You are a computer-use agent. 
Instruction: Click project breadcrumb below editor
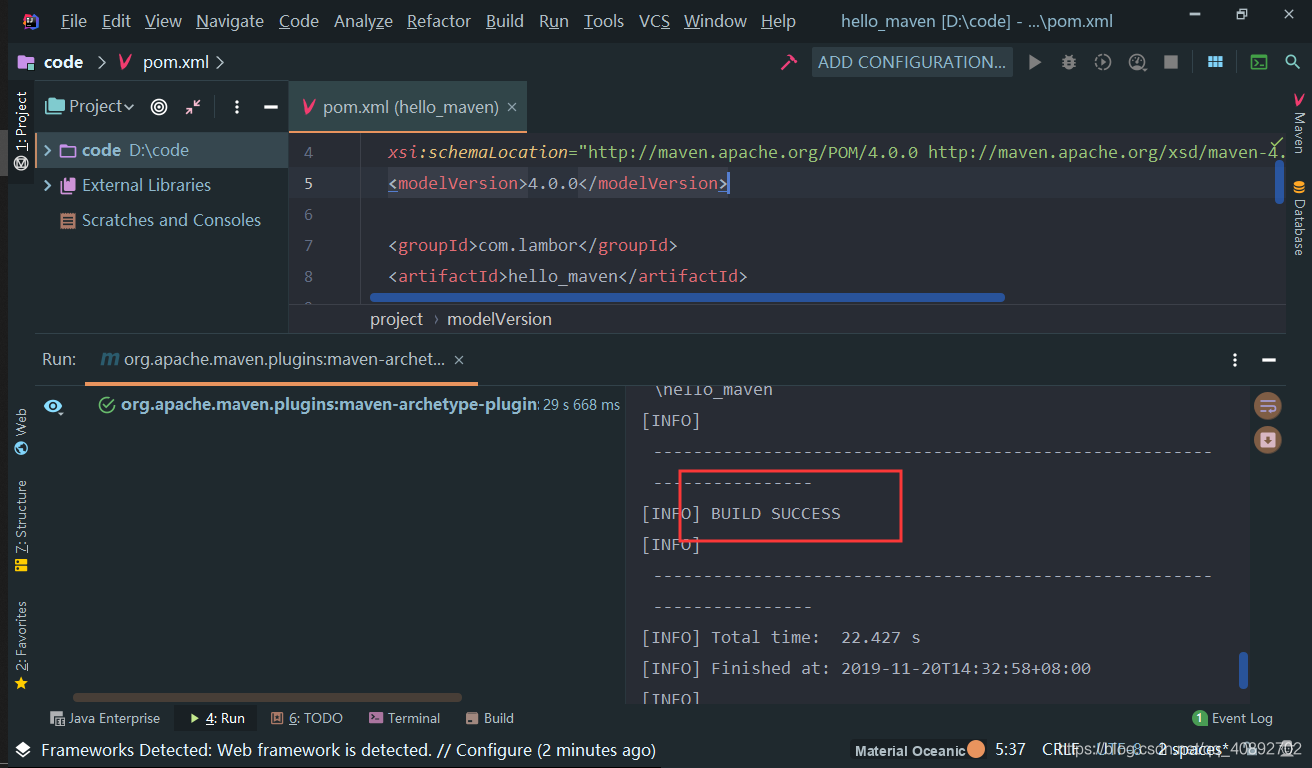click(x=397, y=319)
